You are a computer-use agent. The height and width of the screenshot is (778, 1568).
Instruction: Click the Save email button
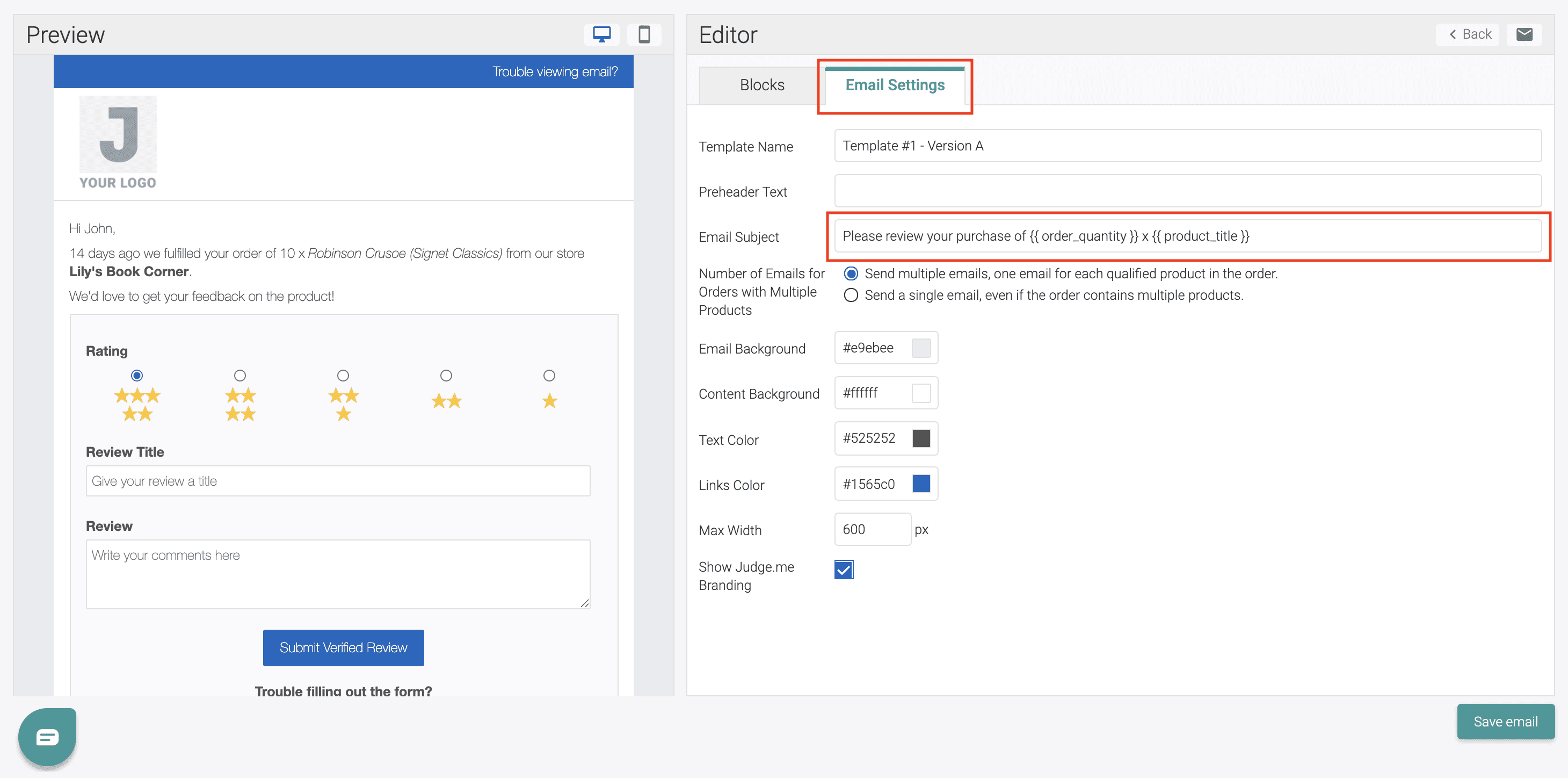pyautogui.click(x=1505, y=722)
